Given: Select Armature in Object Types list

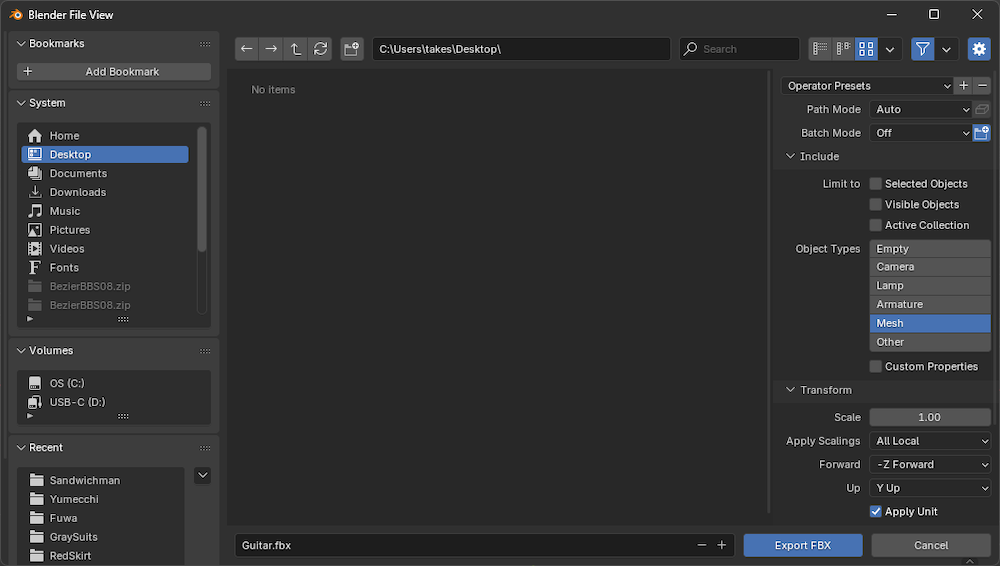Looking at the screenshot, I should pos(930,305).
